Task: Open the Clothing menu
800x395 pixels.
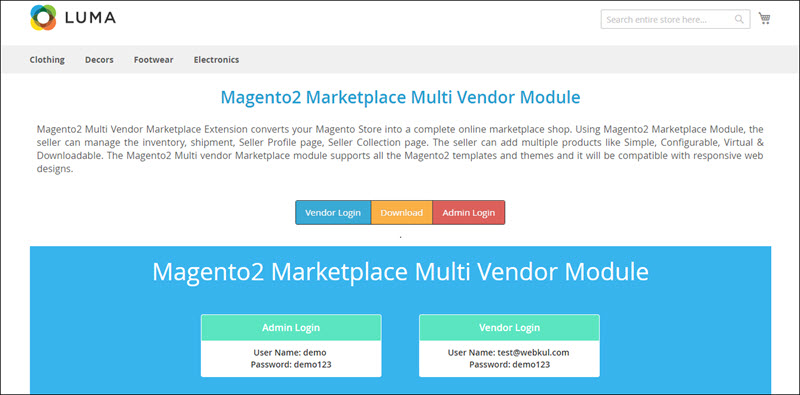Action: point(47,60)
